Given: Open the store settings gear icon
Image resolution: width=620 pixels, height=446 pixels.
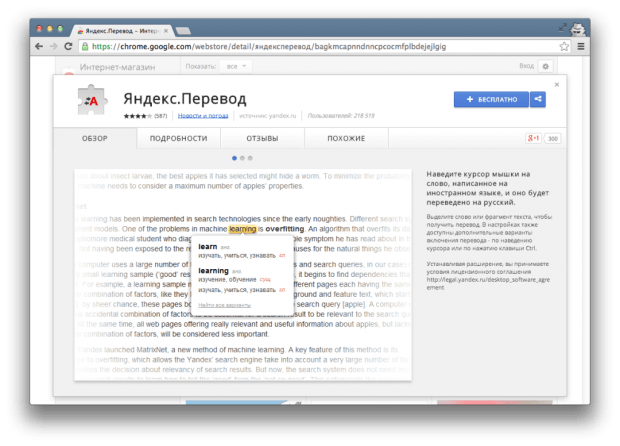Looking at the screenshot, I should 545,66.
